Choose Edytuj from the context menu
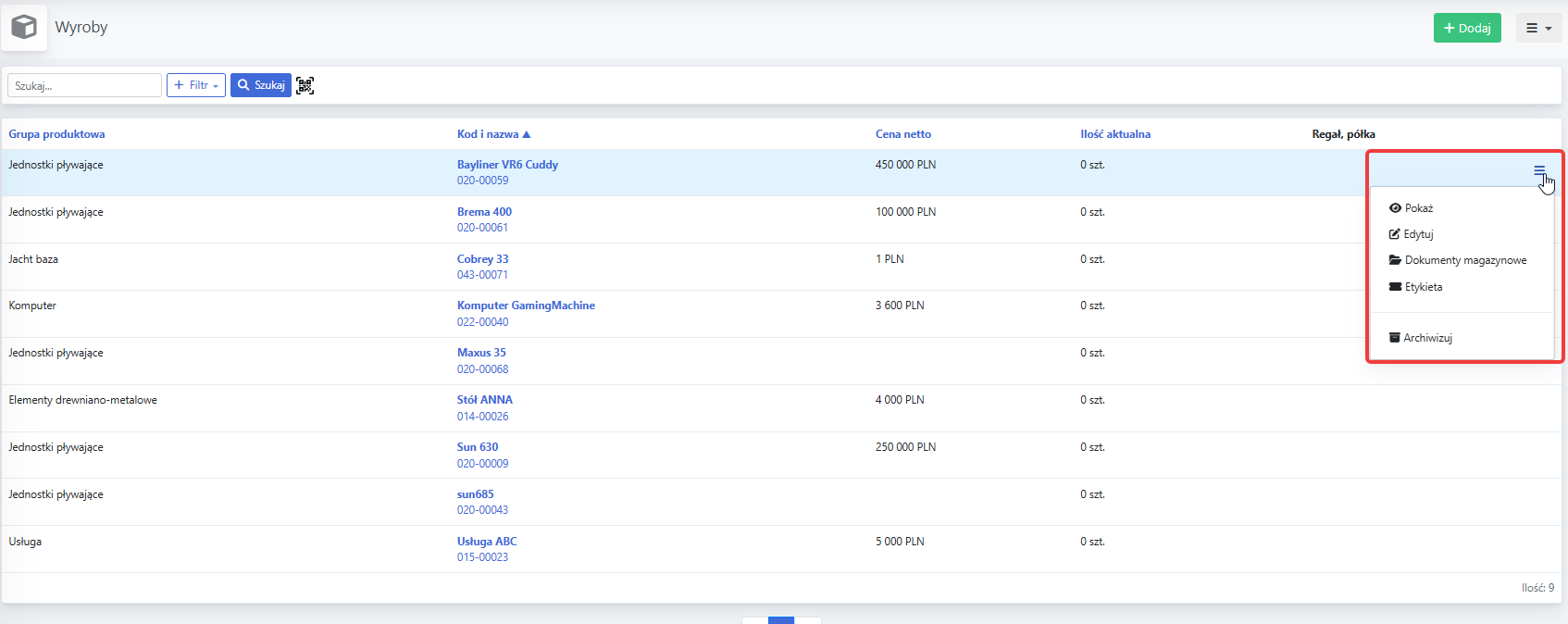The image size is (1568, 624). pos(1411,234)
